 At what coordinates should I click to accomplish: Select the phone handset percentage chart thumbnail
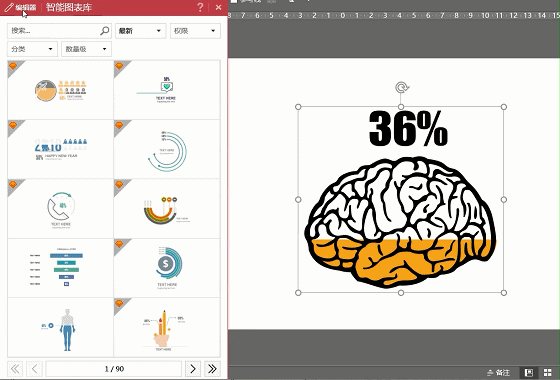(x=60, y=209)
